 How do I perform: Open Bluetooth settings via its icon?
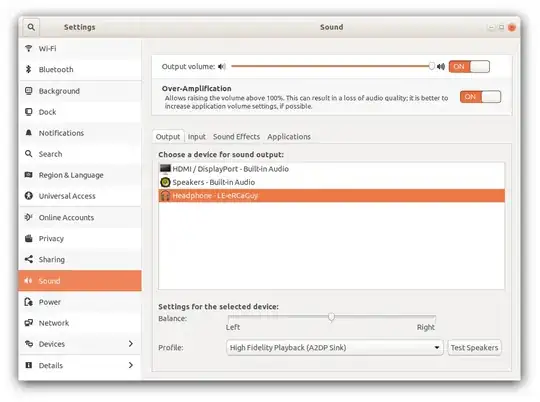pos(29,69)
